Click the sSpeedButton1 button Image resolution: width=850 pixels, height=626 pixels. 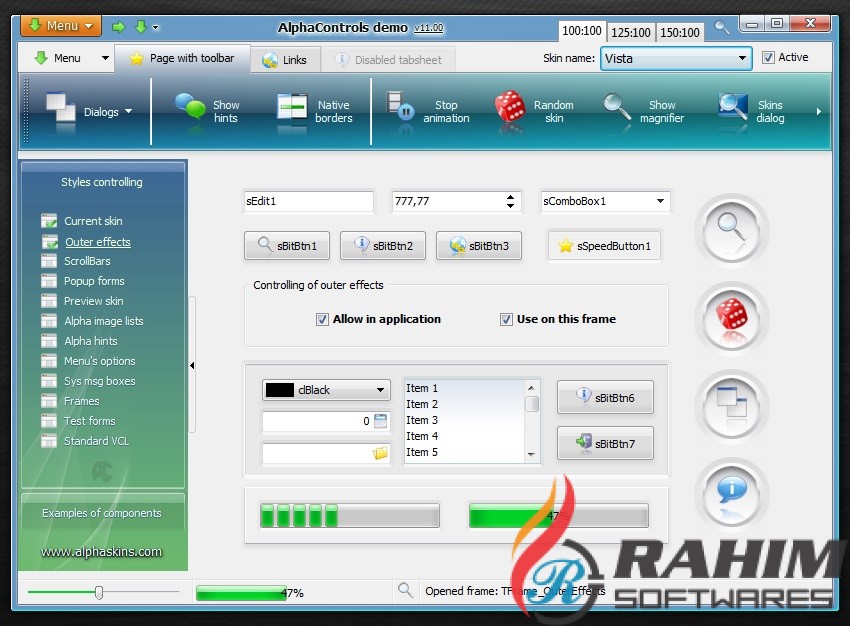604,246
